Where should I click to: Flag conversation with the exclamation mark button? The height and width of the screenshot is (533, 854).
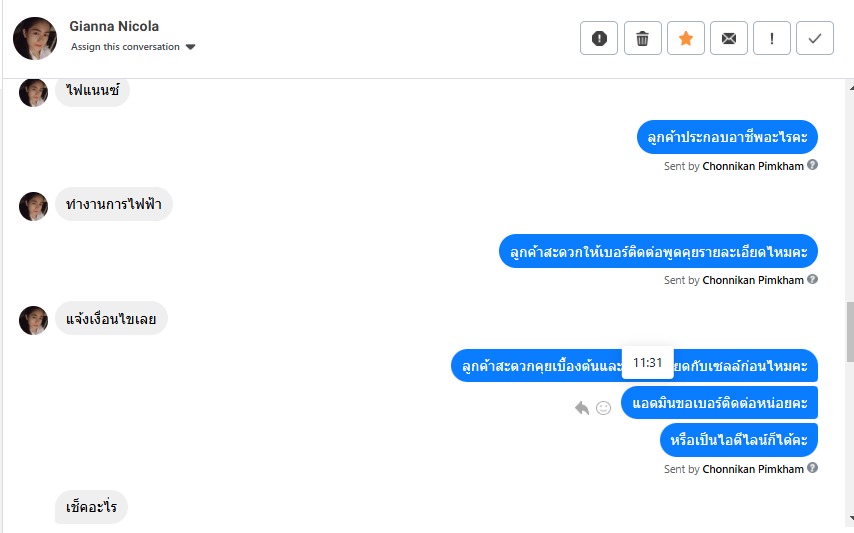pyautogui.click(x=771, y=38)
